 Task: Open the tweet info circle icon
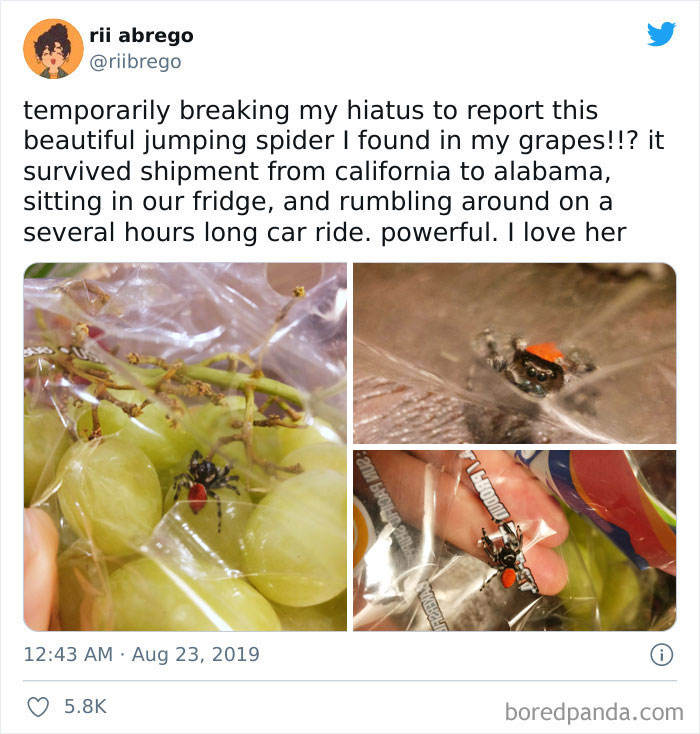[662, 654]
